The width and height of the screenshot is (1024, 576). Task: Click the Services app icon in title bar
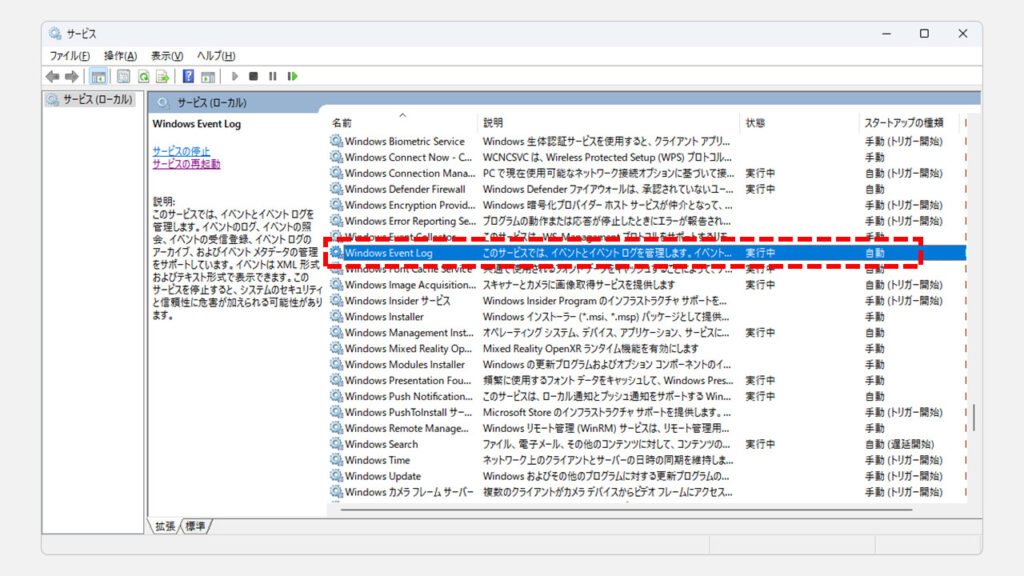(x=55, y=33)
